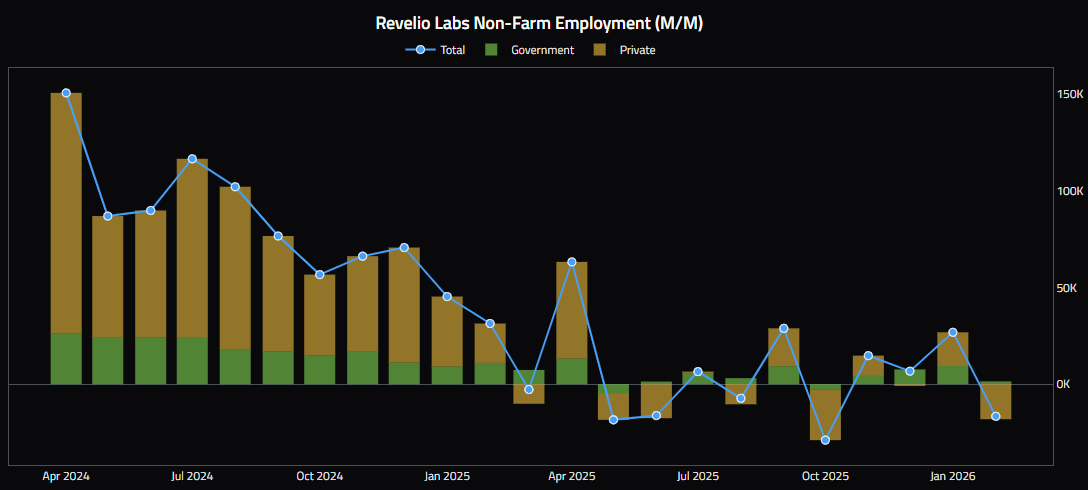Screen dimensions: 1088x490
Task: Click the Apr 2025 x-axis label
Action: pos(572,476)
